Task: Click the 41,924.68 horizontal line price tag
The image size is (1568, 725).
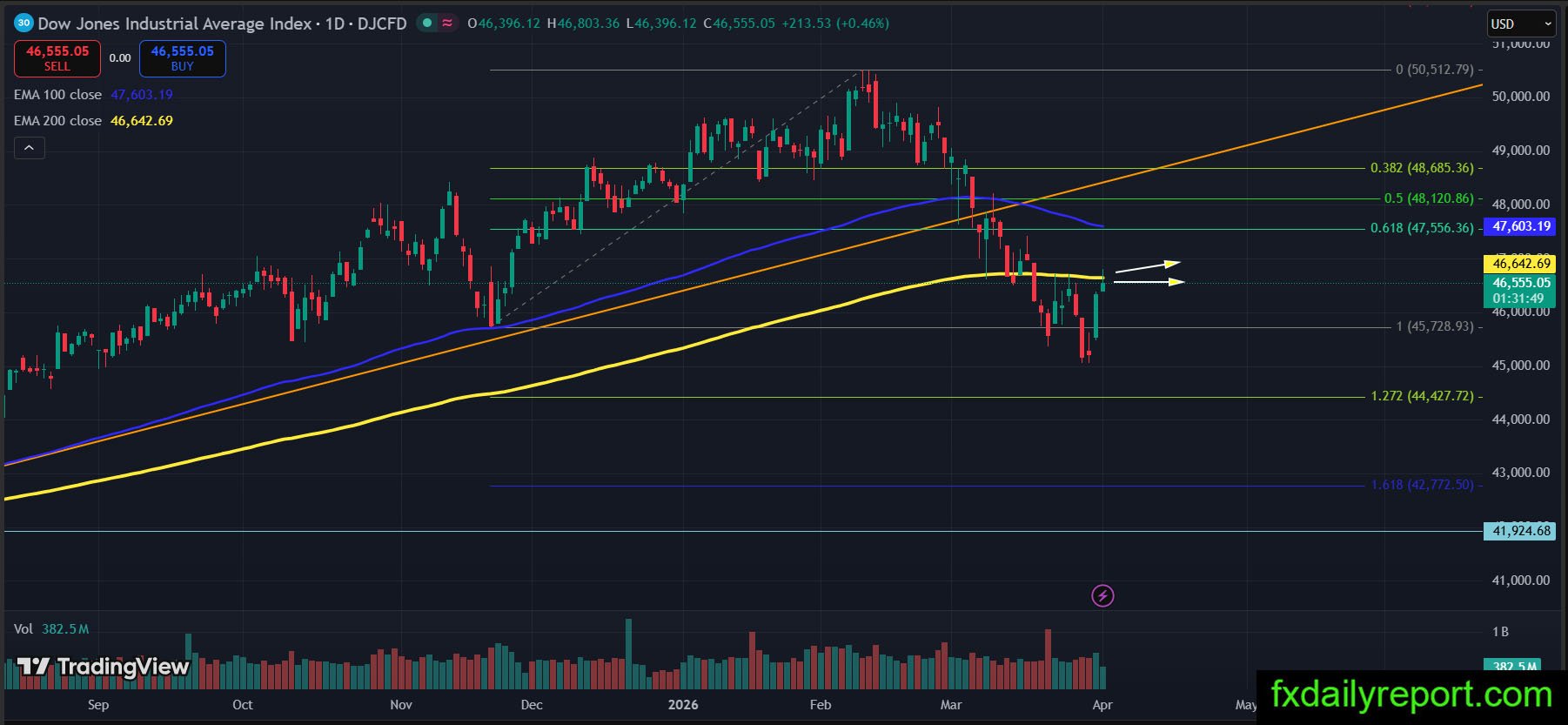Action: pyautogui.click(x=1521, y=531)
